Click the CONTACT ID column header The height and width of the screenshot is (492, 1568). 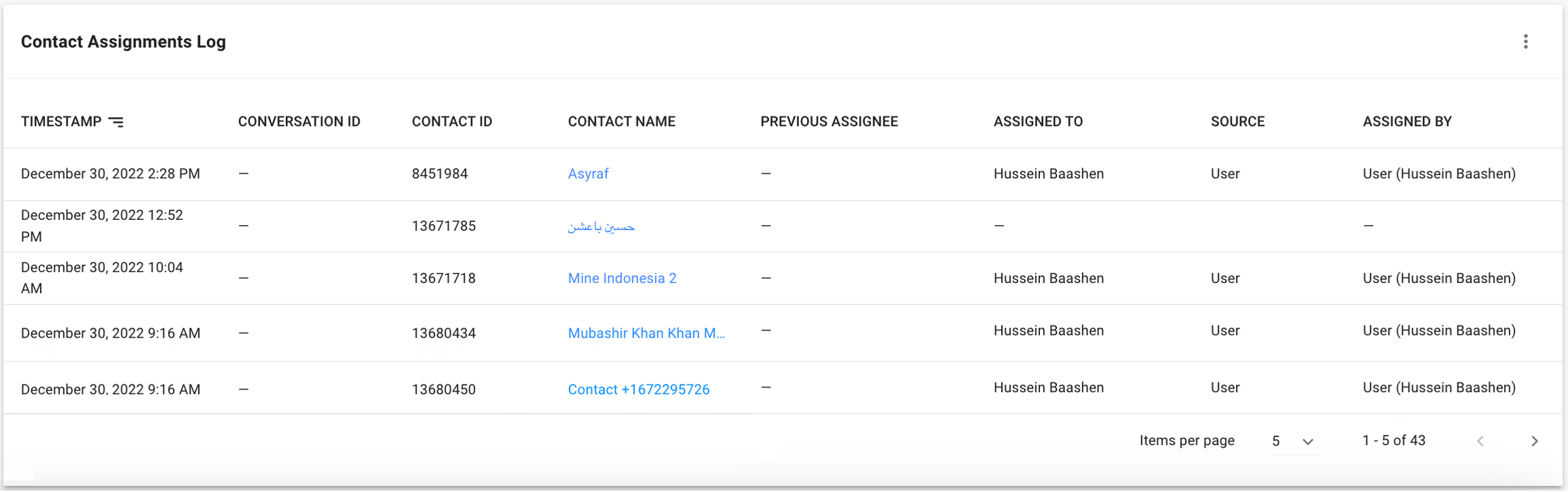point(452,121)
